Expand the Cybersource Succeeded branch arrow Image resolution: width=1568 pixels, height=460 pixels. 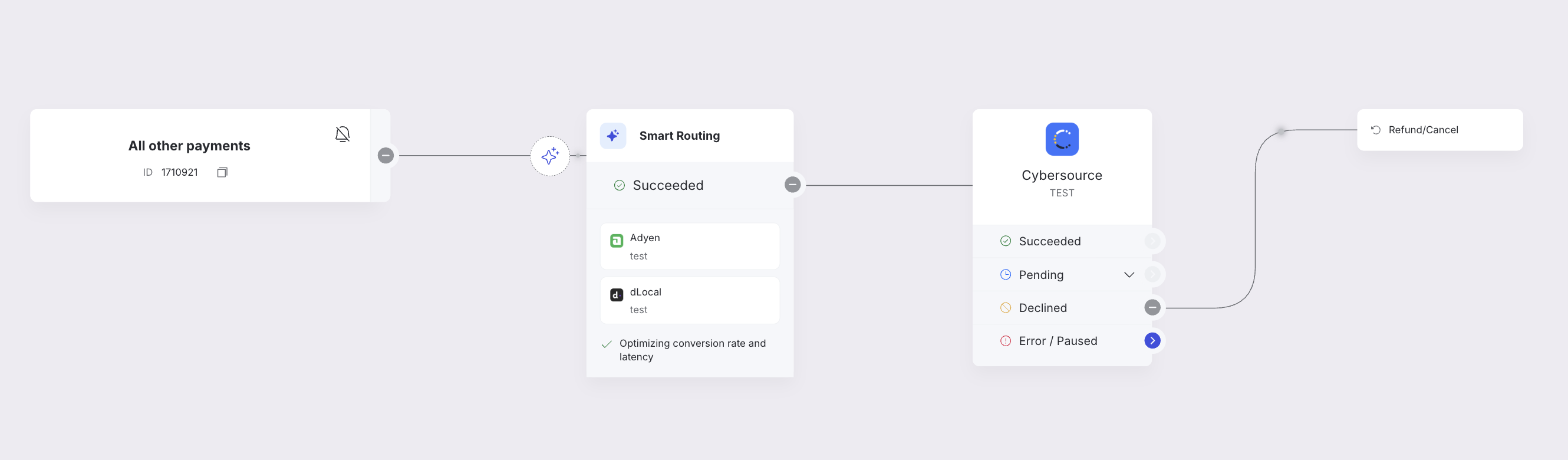coord(1152,241)
